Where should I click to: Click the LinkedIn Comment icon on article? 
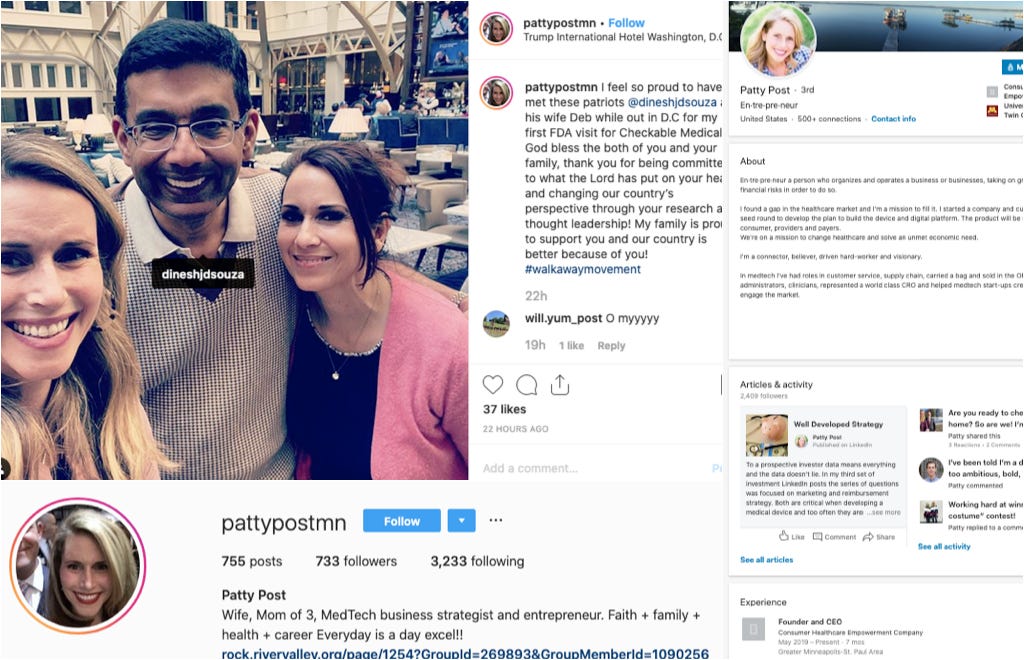click(817, 537)
